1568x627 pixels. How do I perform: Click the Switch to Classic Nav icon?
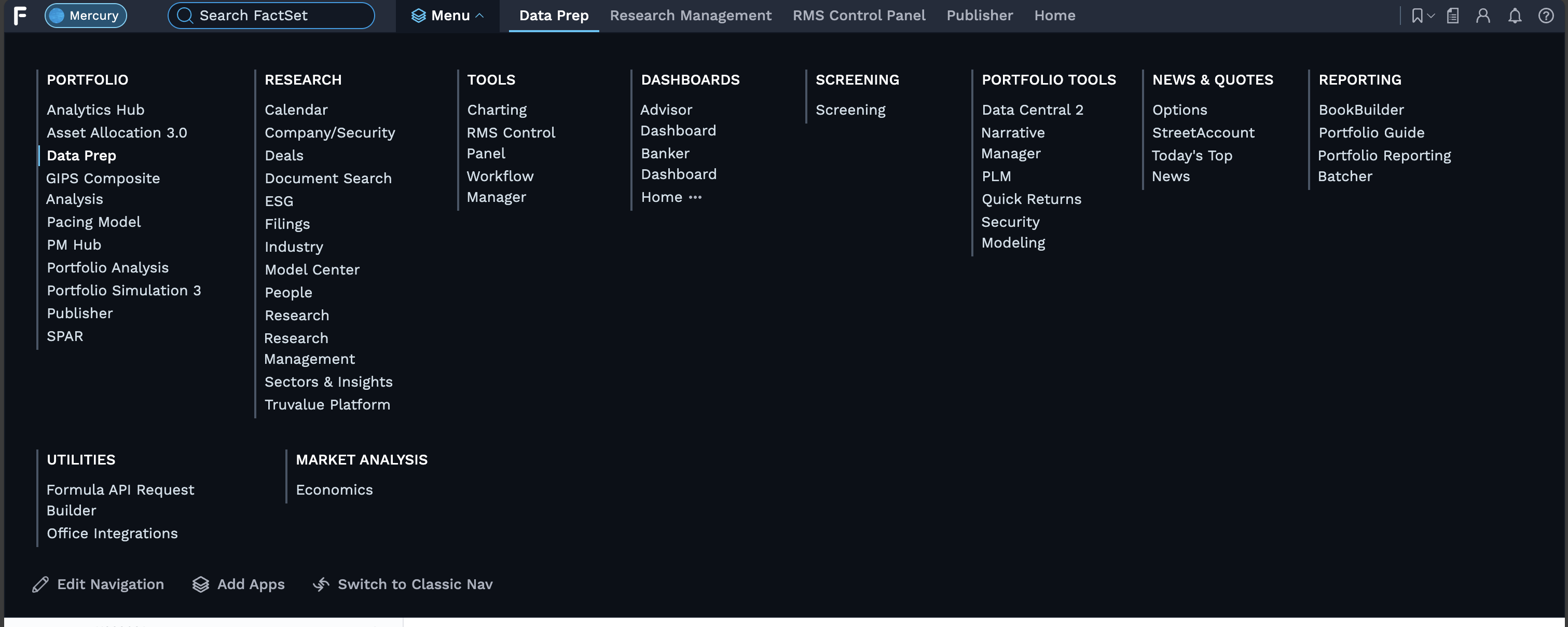click(x=321, y=584)
